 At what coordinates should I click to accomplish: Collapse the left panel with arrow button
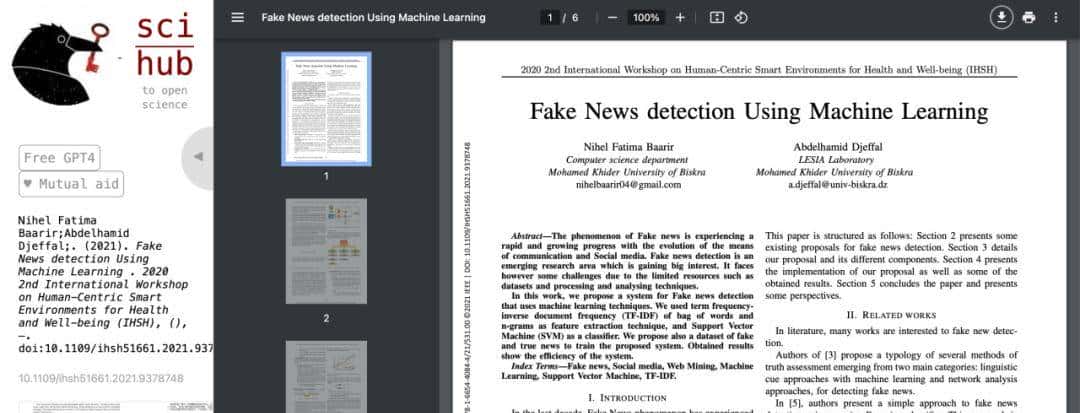point(198,157)
